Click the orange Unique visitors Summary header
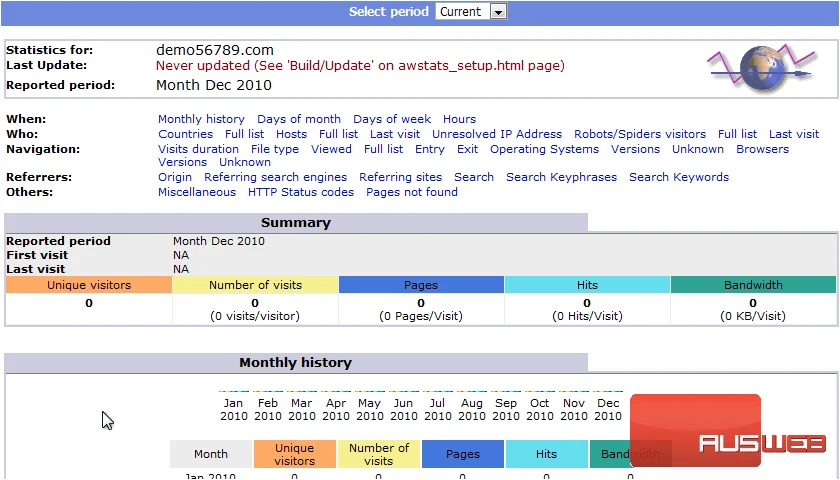The height and width of the screenshot is (480, 840). [x=89, y=285]
